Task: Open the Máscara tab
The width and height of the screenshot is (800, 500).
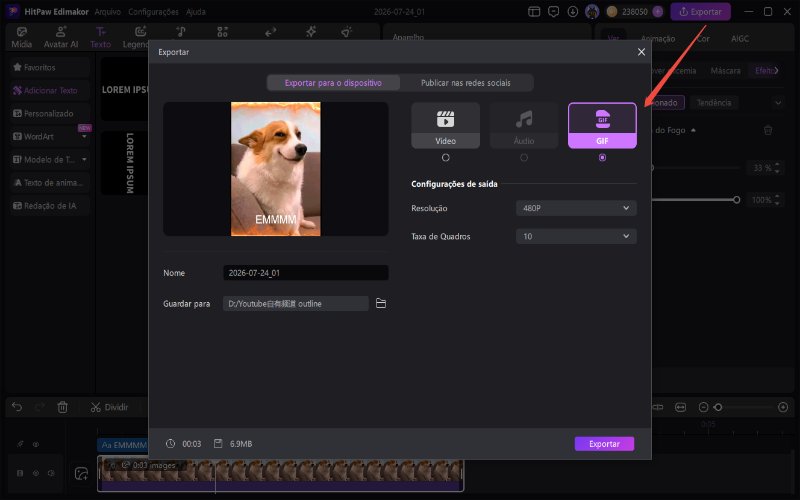Action: (x=726, y=70)
